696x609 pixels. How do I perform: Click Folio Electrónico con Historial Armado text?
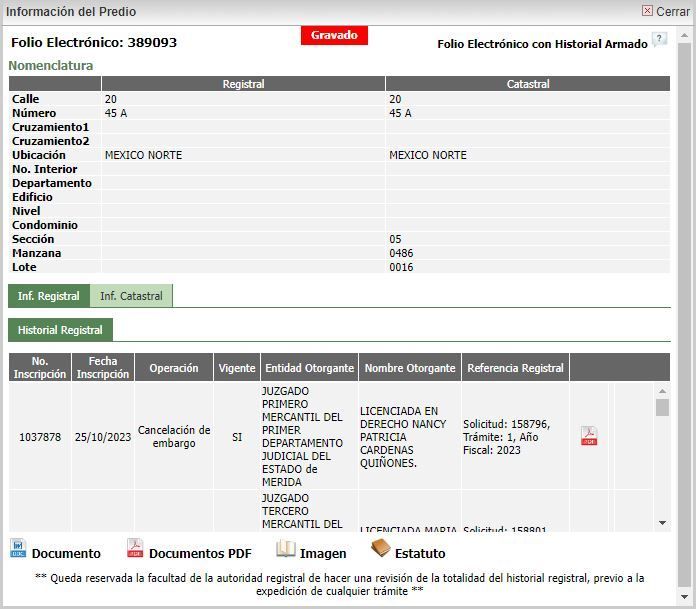pyautogui.click(x=542, y=44)
